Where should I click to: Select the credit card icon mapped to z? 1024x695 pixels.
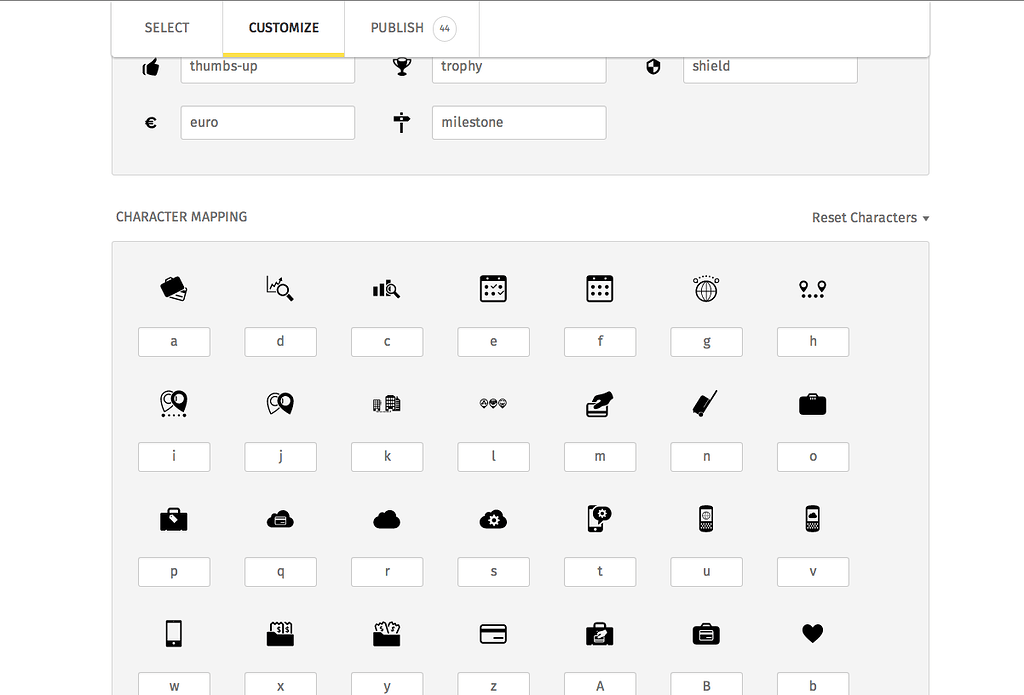[x=493, y=633]
